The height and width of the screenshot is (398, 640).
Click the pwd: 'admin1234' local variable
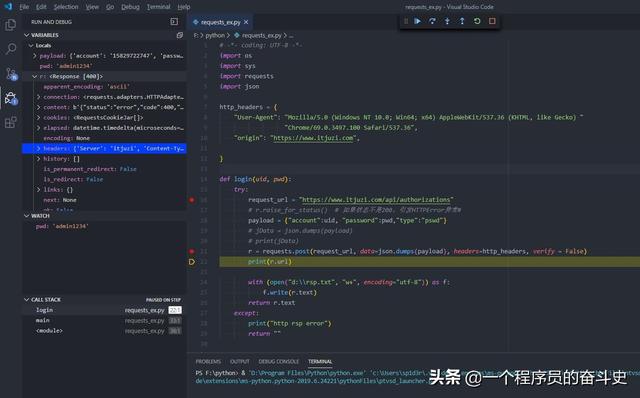pyautogui.click(x=104, y=66)
